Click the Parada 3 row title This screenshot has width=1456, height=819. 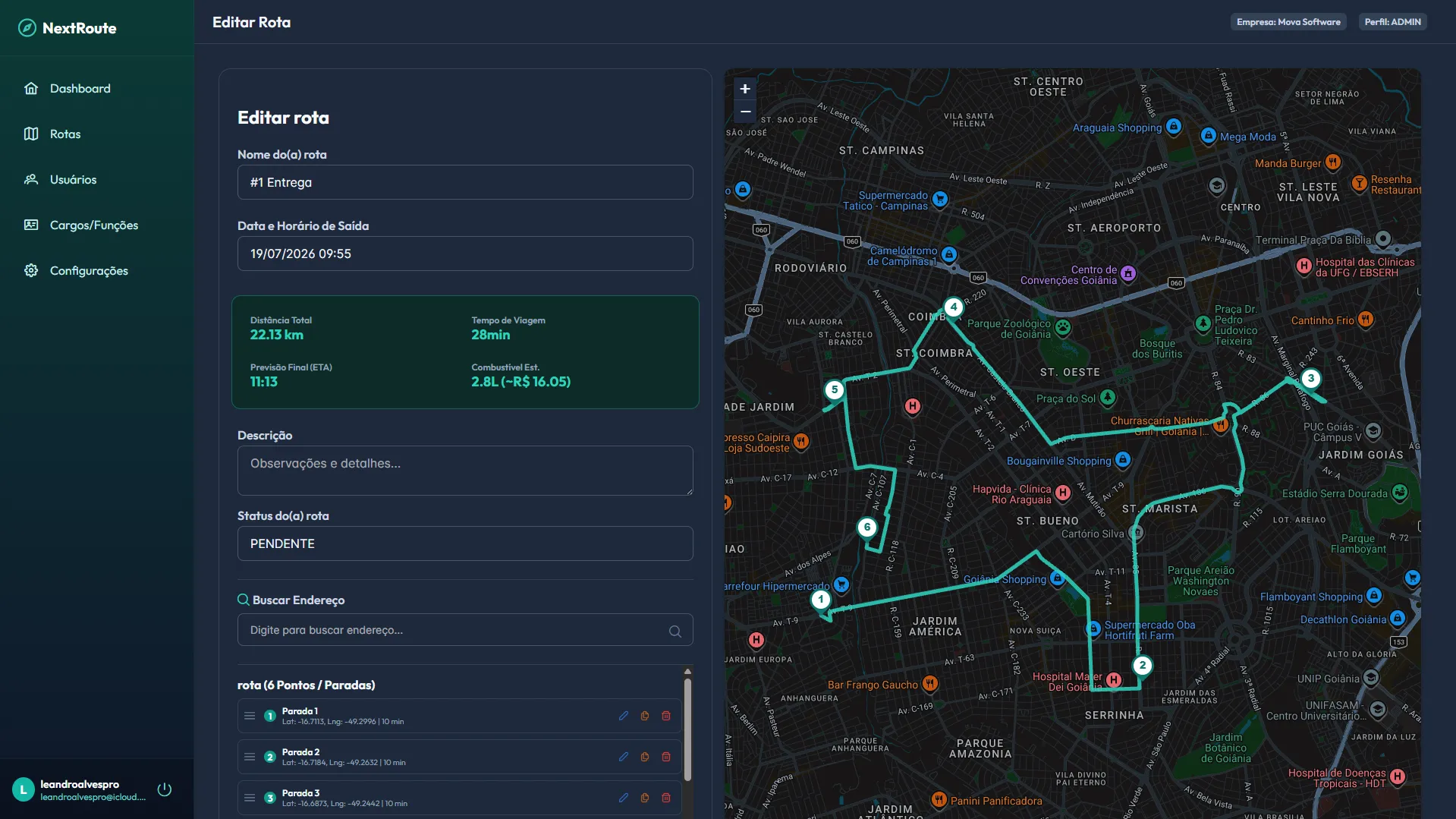tap(300, 793)
